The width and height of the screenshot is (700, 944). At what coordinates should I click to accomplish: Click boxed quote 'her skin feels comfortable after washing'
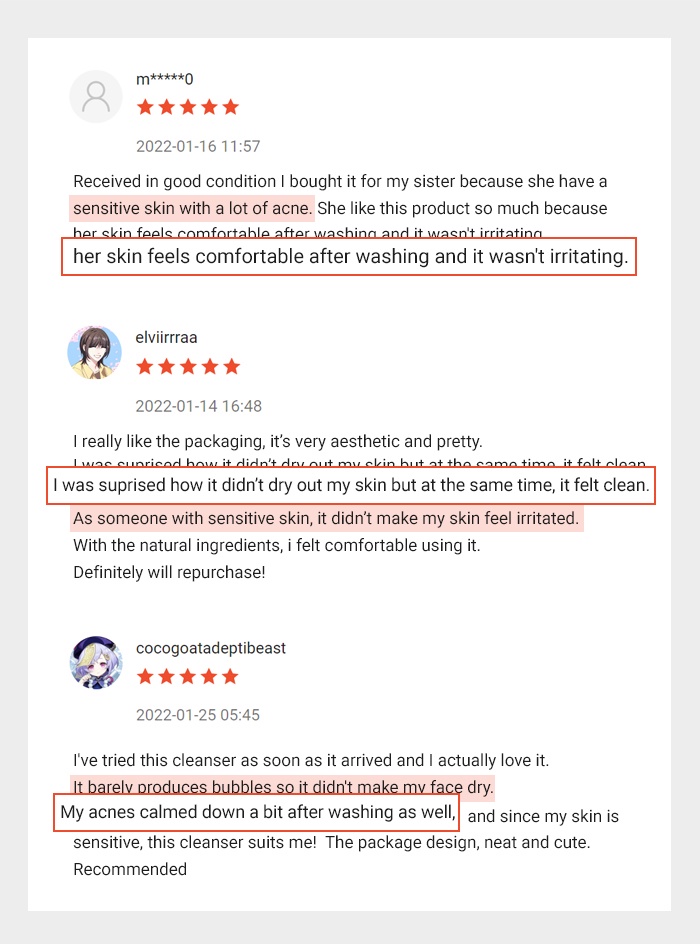pos(349,257)
